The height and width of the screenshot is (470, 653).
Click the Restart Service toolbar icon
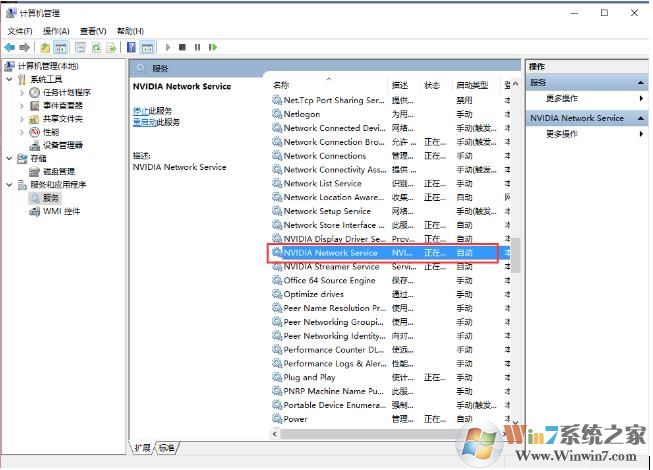coord(212,47)
